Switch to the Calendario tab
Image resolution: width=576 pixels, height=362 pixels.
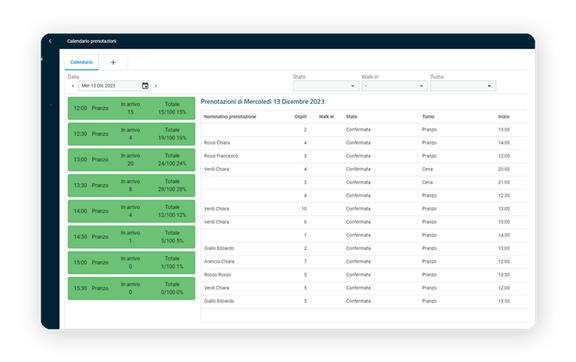[82, 62]
